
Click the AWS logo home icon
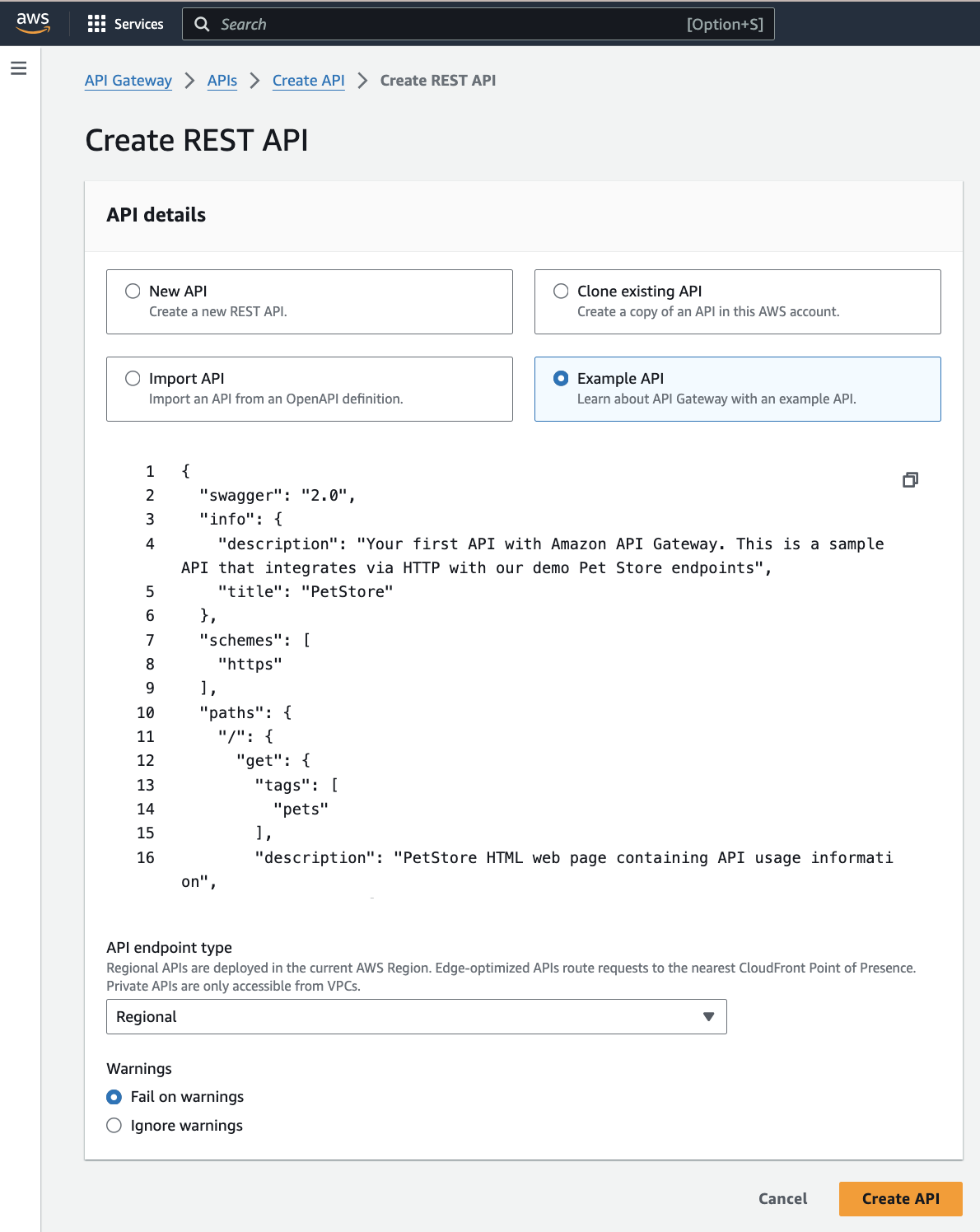tap(33, 23)
